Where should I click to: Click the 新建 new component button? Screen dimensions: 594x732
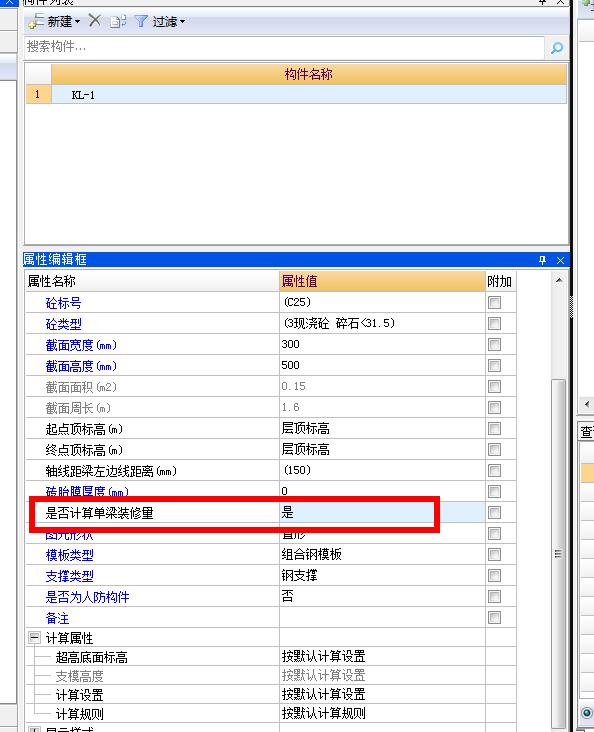pos(54,21)
